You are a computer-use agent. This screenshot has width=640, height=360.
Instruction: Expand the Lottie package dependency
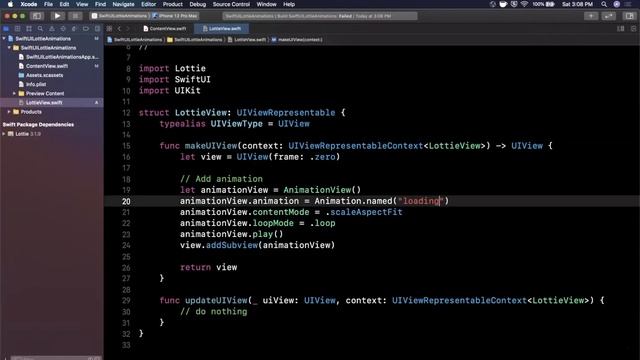[x=4, y=134]
